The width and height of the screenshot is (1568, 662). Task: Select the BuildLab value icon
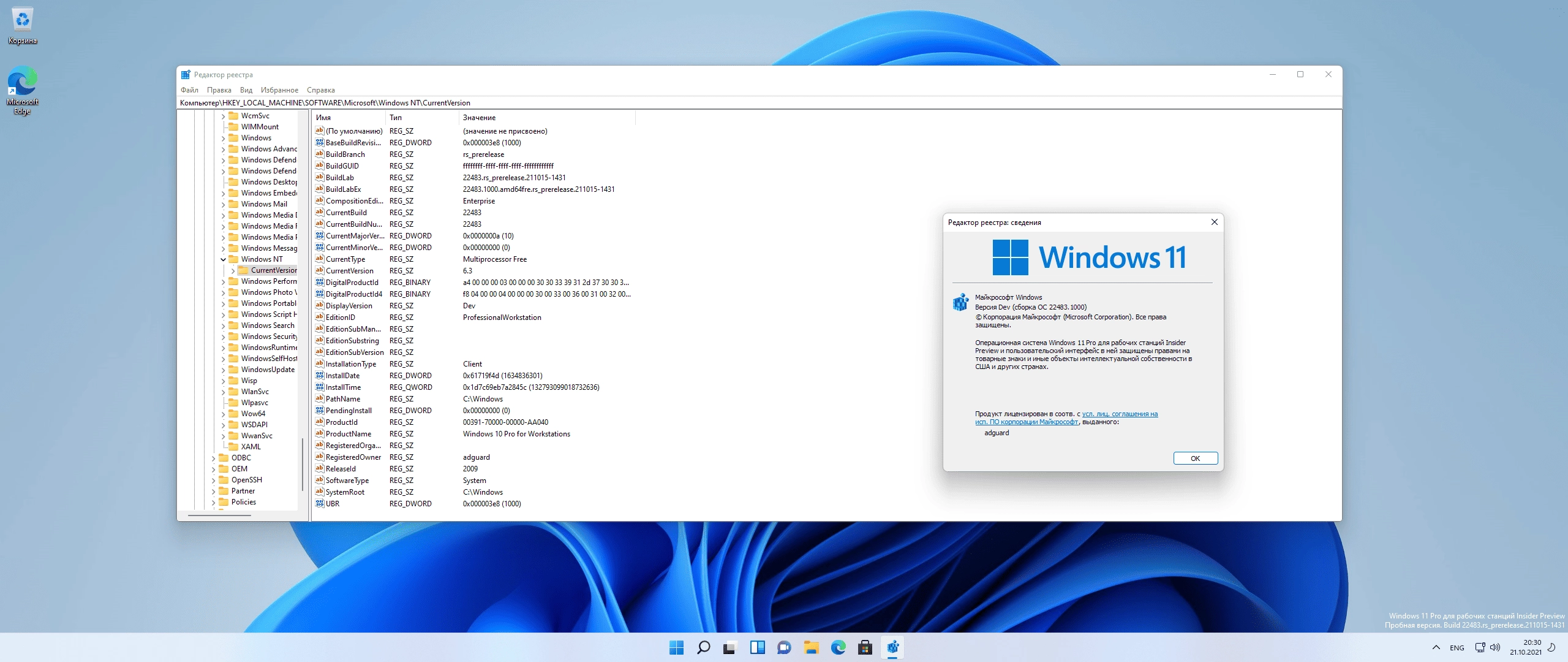[x=319, y=178]
